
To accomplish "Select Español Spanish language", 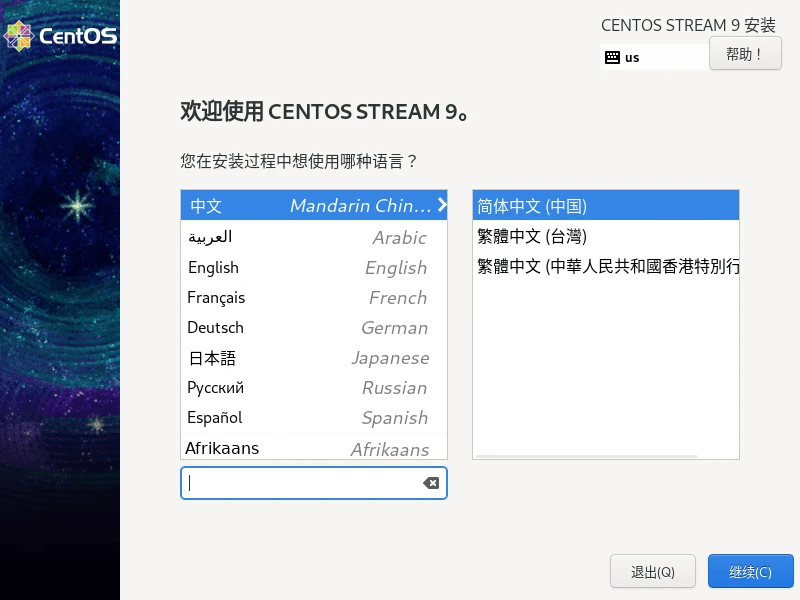I will tap(314, 418).
